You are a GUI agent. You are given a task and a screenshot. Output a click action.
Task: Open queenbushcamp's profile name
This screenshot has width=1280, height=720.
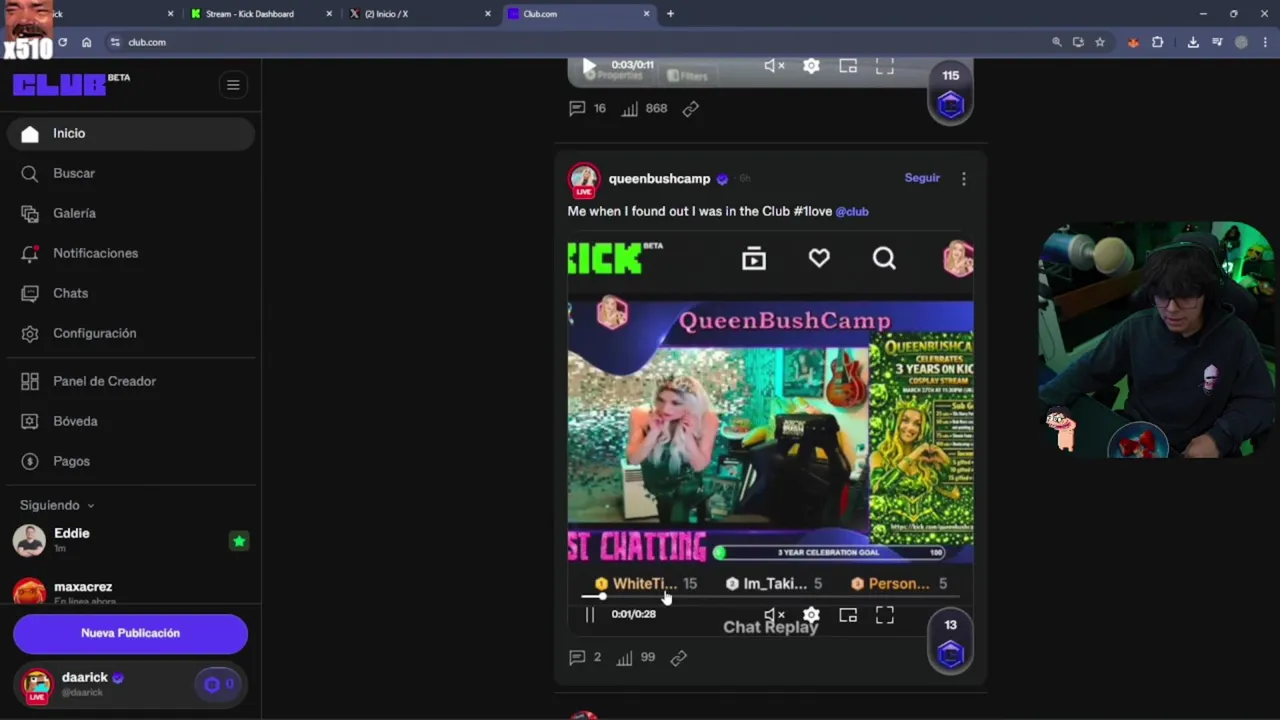pos(659,179)
